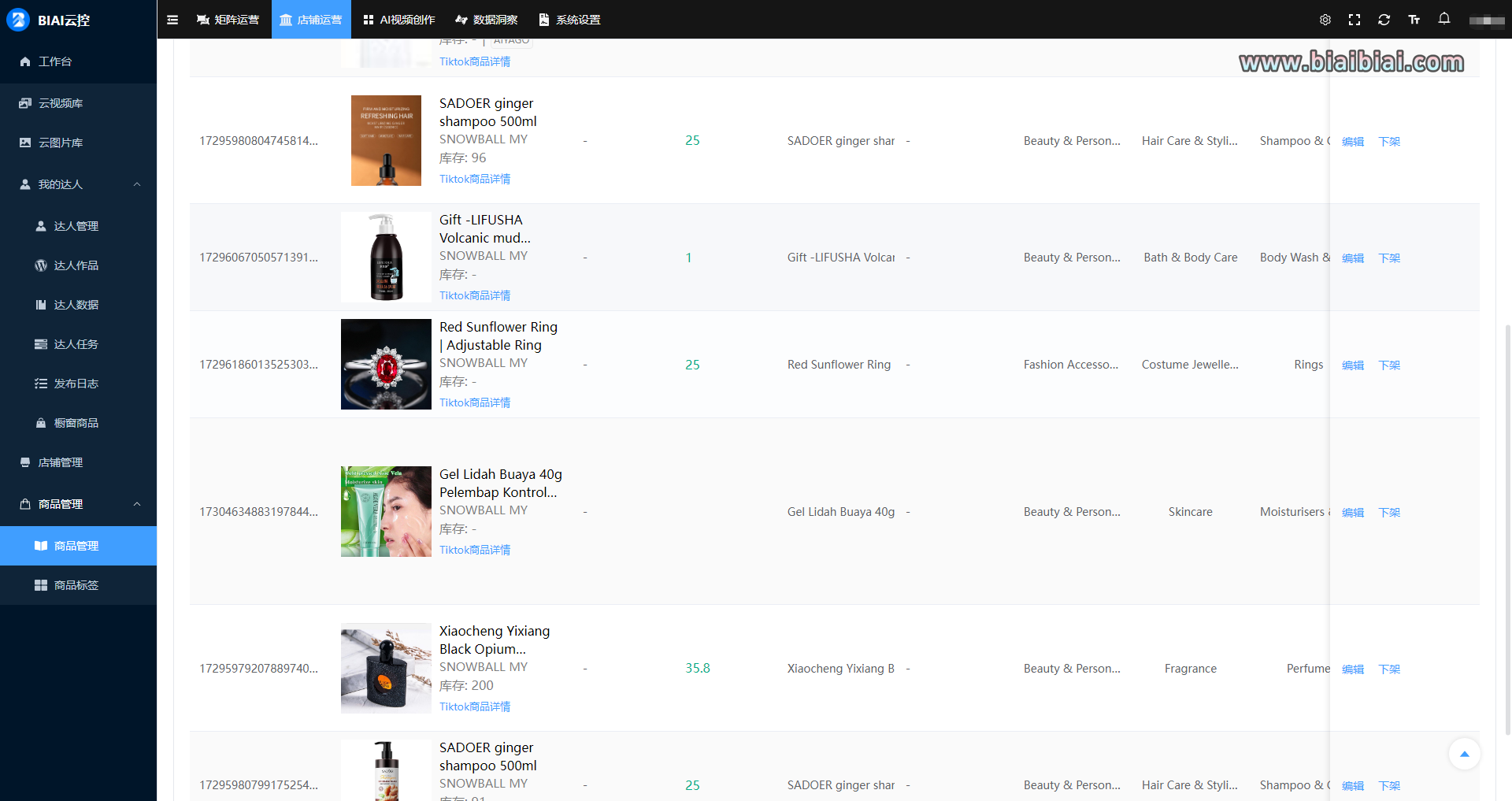The width and height of the screenshot is (1512, 801).
Task: Edit the Red Sunflower Ring product
Action: (1353, 365)
